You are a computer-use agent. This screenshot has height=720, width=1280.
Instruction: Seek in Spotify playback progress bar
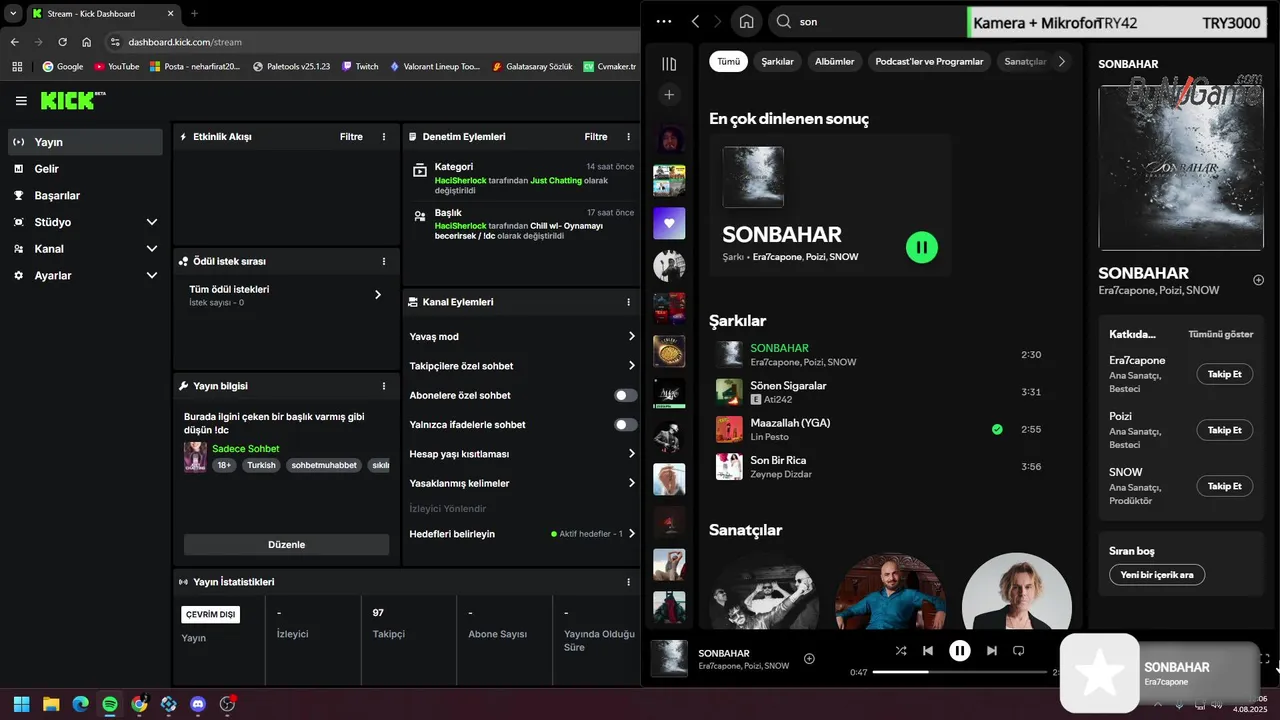(958, 672)
